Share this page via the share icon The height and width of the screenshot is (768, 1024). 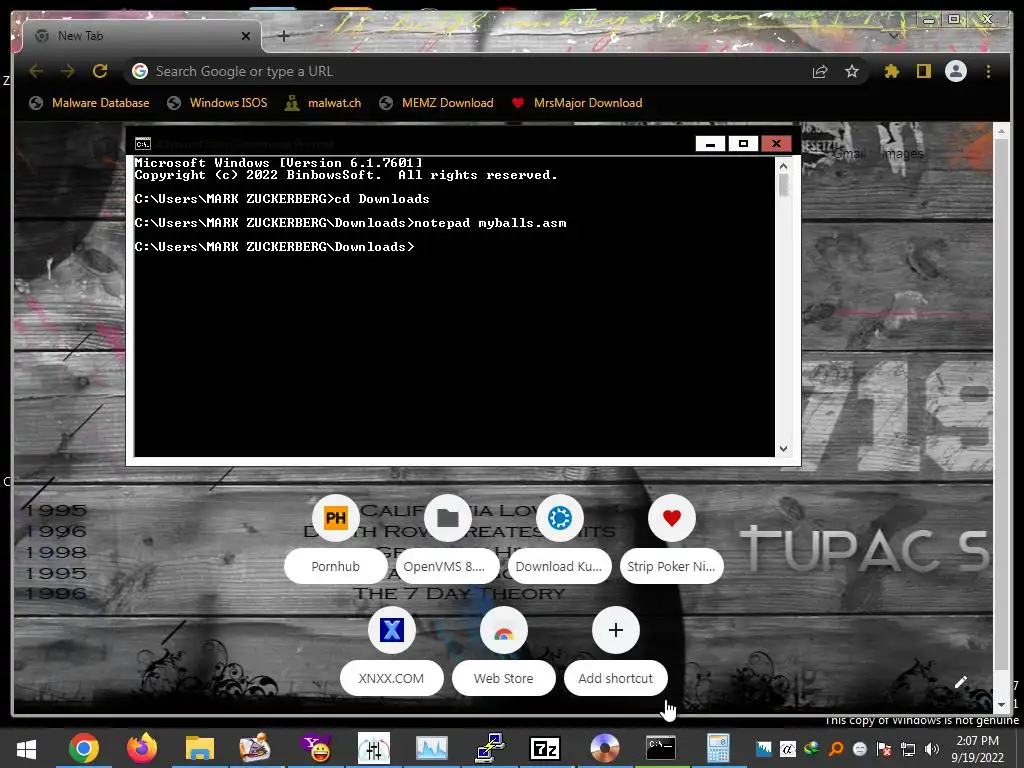pyautogui.click(x=820, y=71)
